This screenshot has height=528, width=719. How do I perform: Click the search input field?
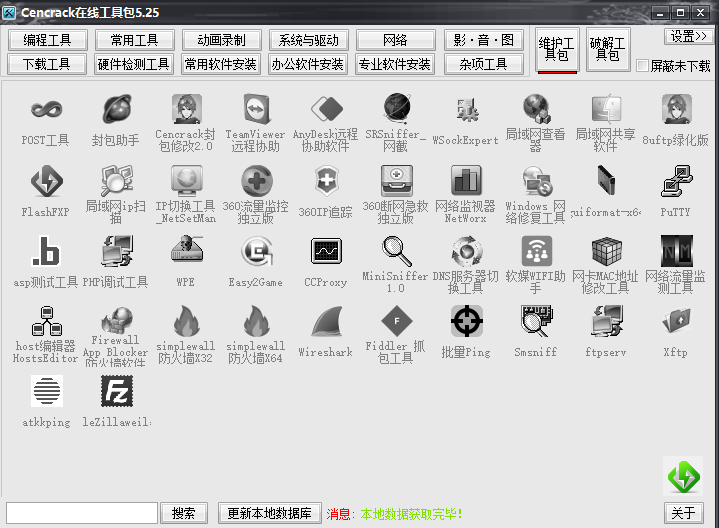82,513
